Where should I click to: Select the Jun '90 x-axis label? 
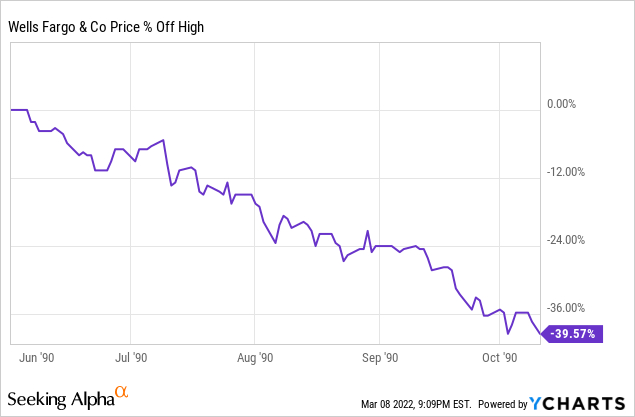(x=35, y=356)
